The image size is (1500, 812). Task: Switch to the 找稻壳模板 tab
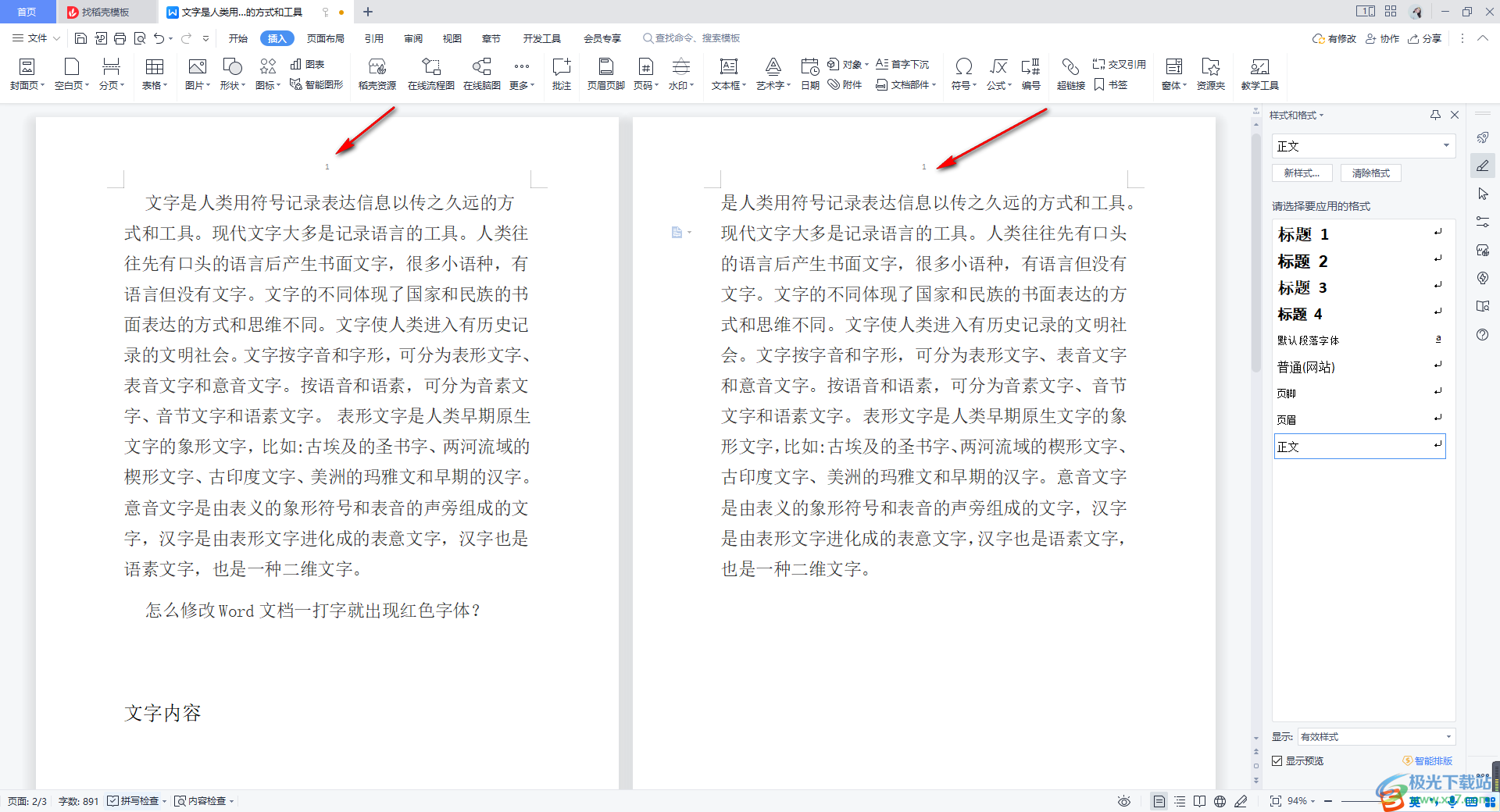click(x=105, y=12)
